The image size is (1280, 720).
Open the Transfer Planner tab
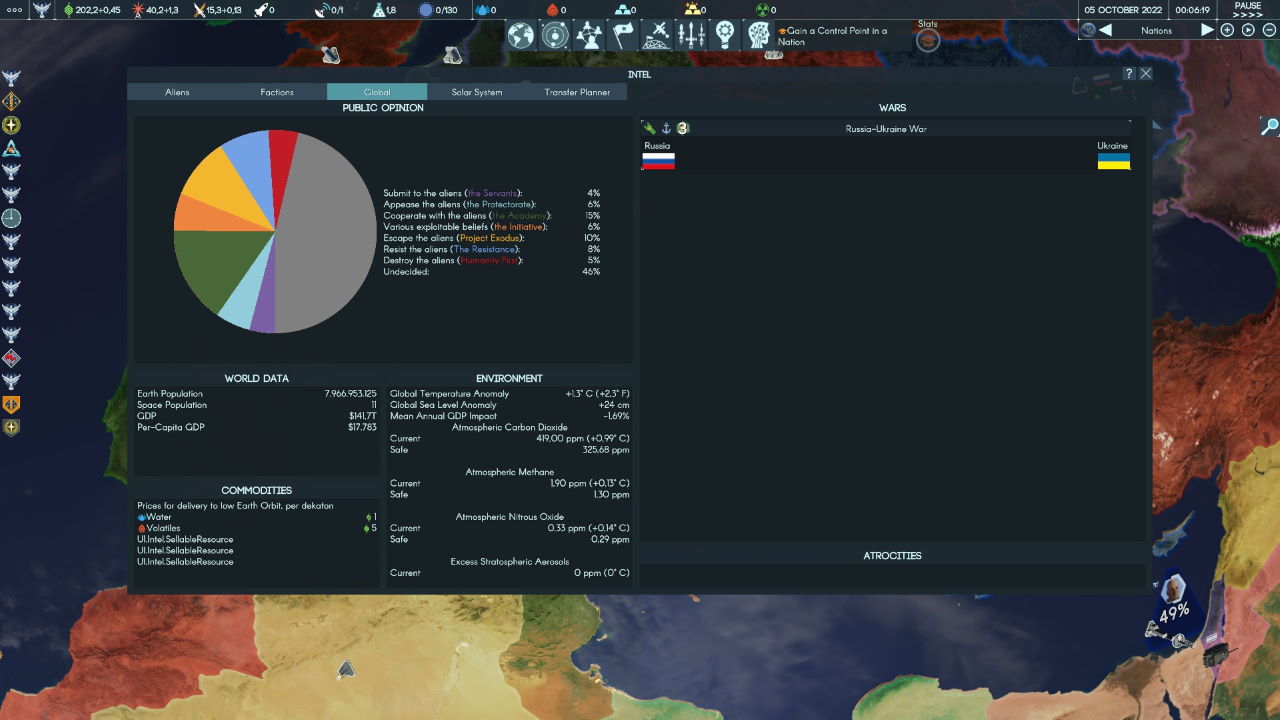tap(577, 92)
